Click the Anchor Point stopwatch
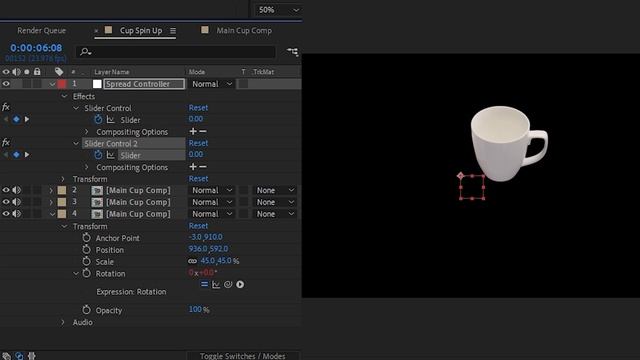The width and height of the screenshot is (640, 360). pos(86,238)
